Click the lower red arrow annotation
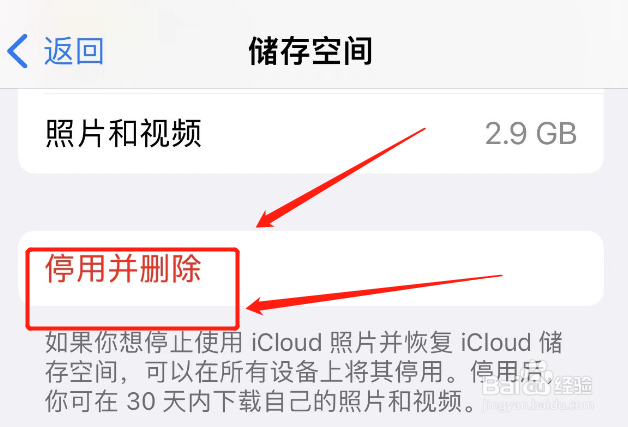The height and width of the screenshot is (427, 628). coord(374,293)
